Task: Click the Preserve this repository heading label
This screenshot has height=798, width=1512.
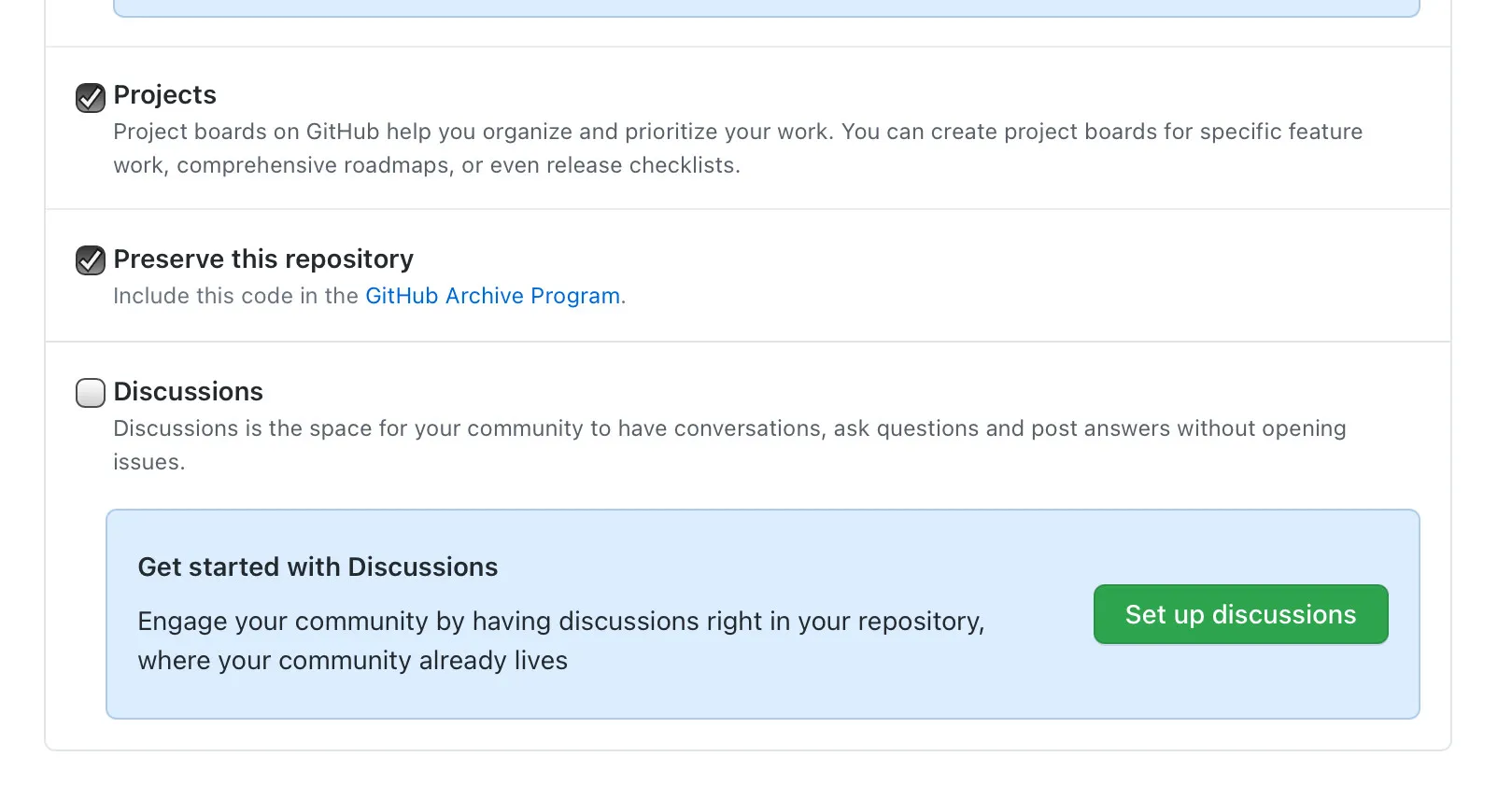Action: (263, 259)
